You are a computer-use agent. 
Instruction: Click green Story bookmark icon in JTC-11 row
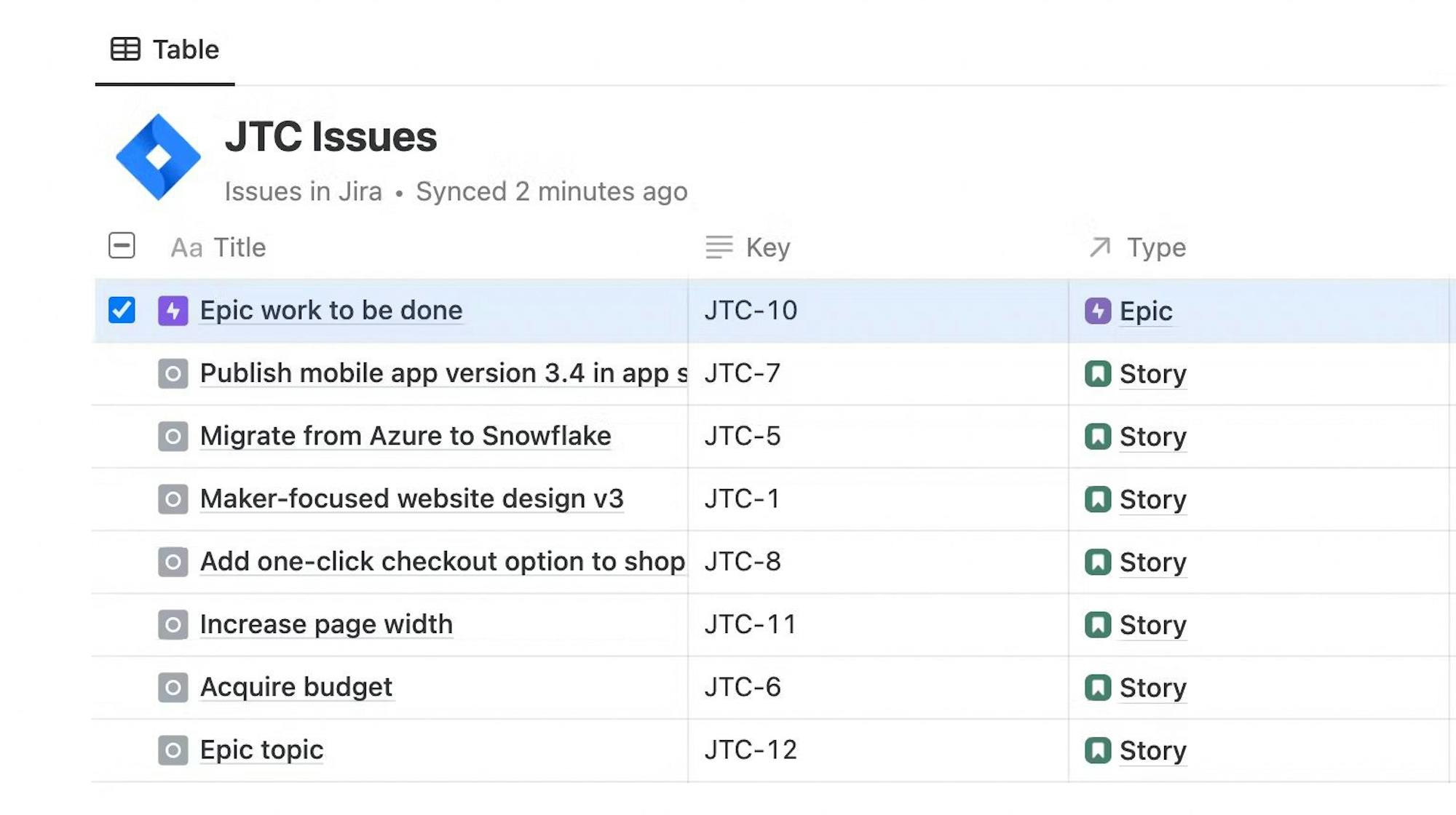coord(1098,624)
